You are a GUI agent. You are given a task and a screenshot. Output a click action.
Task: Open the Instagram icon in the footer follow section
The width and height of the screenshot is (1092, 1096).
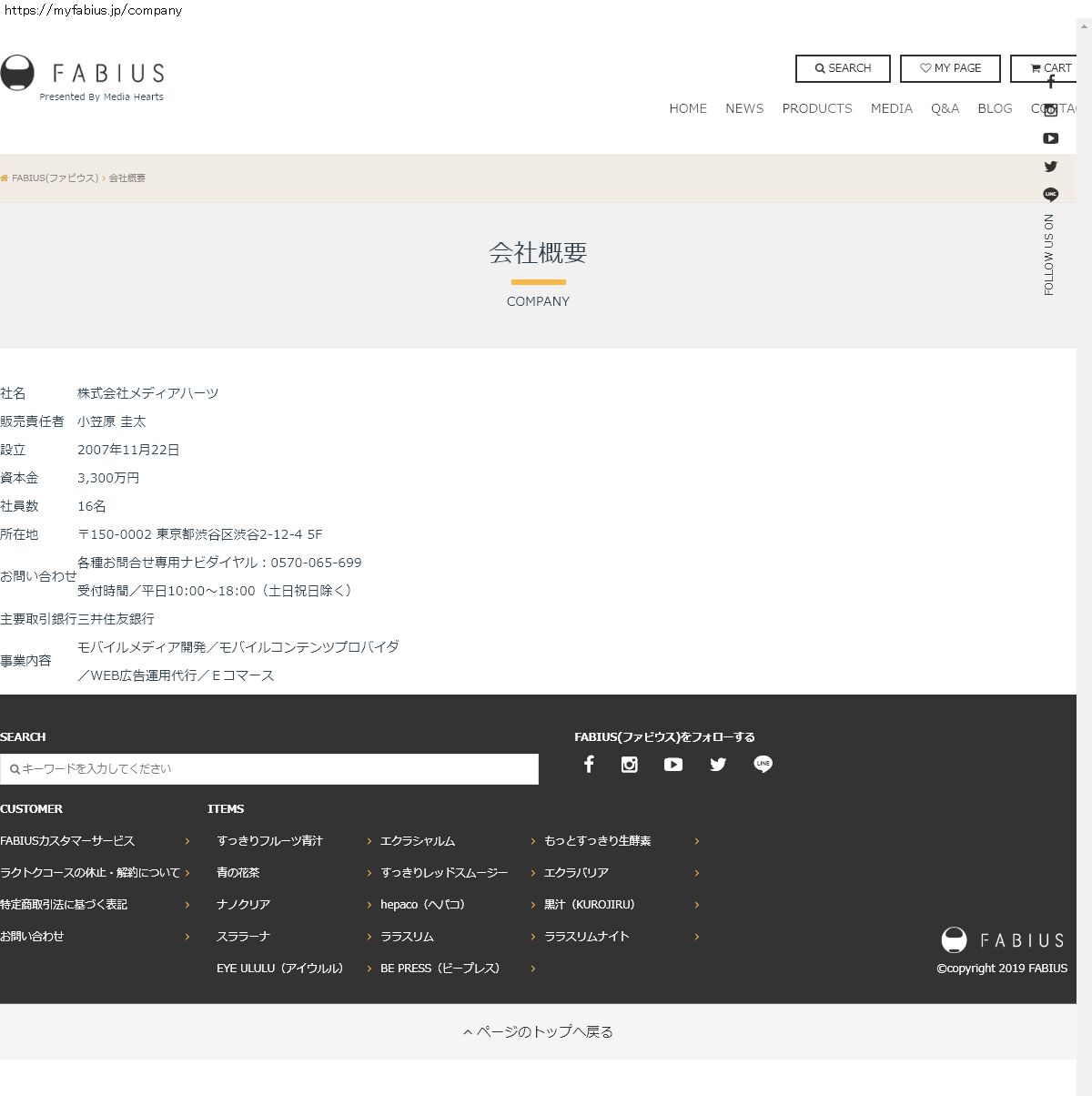(629, 765)
